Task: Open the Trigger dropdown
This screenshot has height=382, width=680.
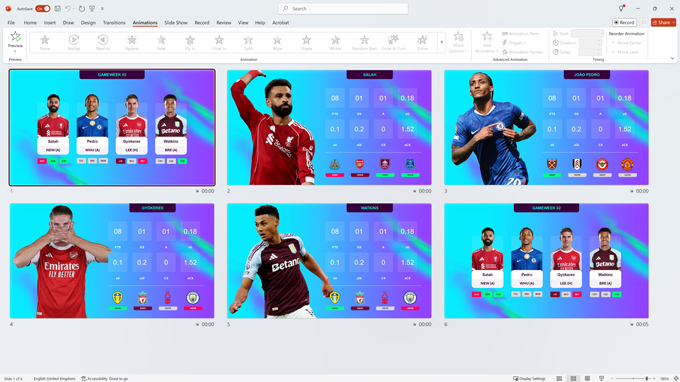Action: coord(514,43)
